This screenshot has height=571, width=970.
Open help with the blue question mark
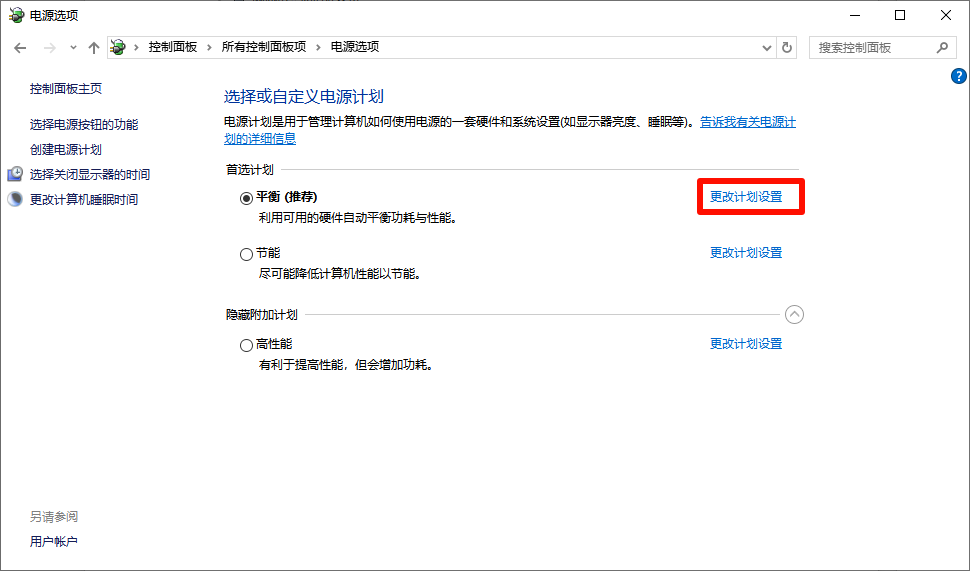(x=958, y=76)
